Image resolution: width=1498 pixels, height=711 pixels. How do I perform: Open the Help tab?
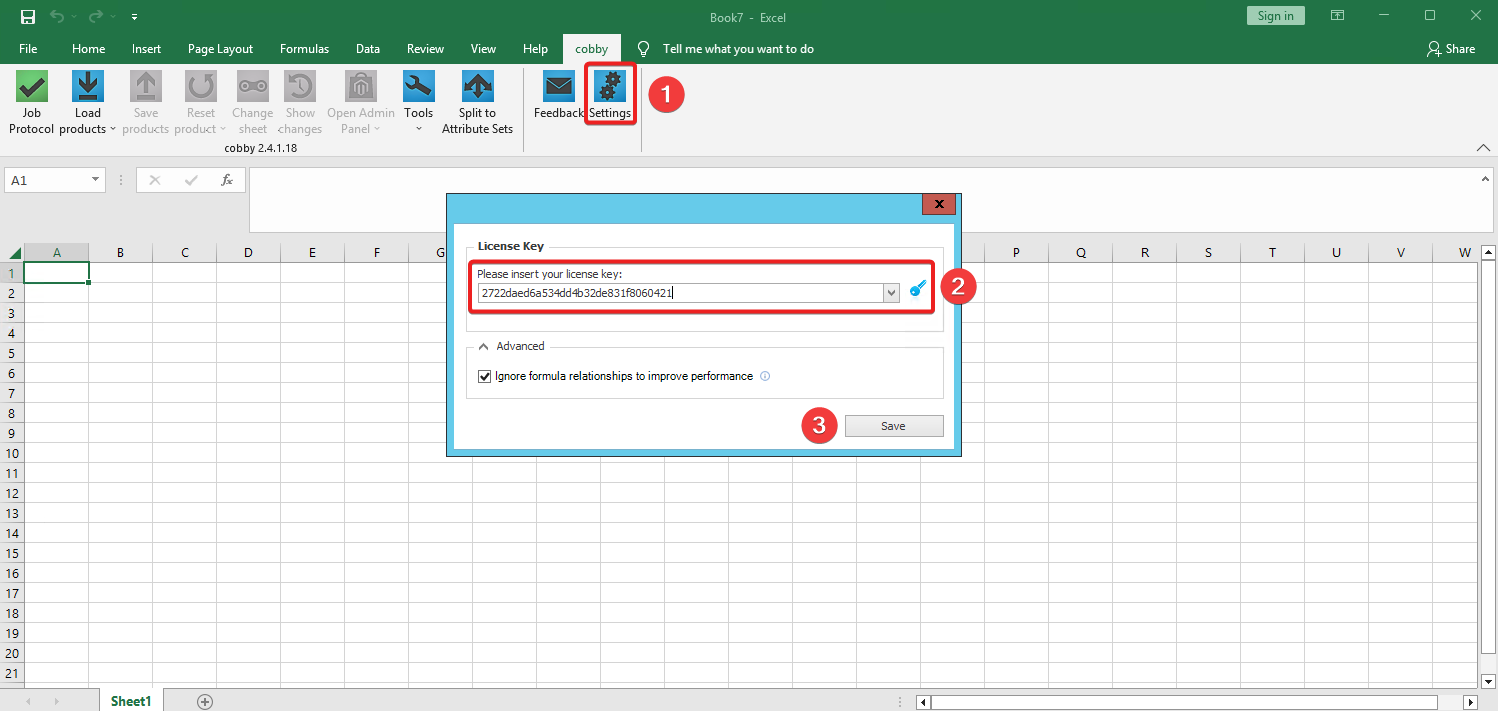pos(536,49)
